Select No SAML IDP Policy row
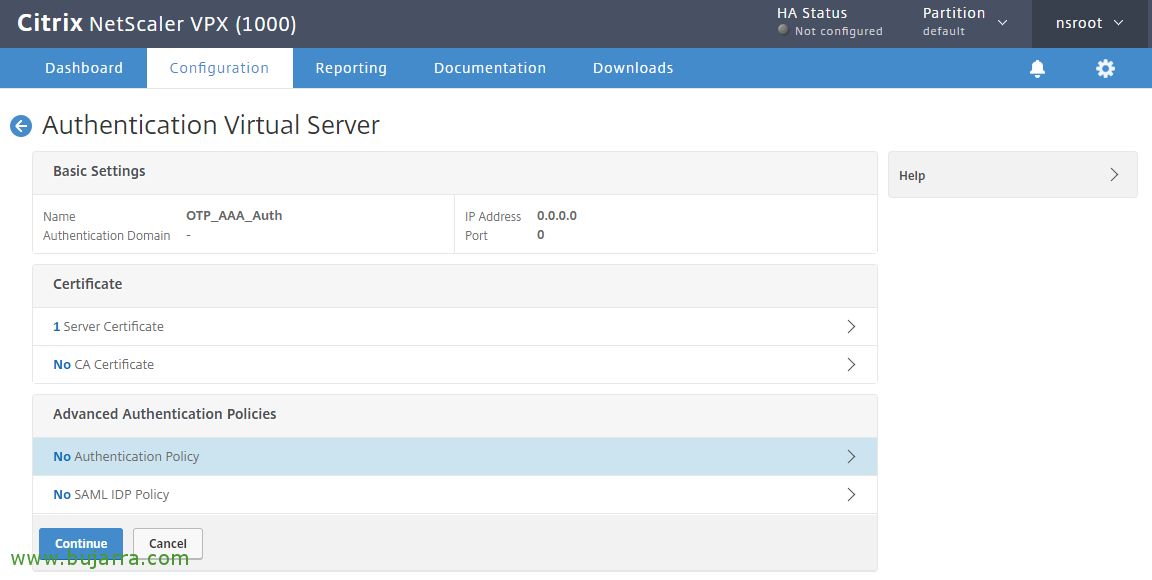Viewport: 1152px width, 580px height. tap(455, 495)
